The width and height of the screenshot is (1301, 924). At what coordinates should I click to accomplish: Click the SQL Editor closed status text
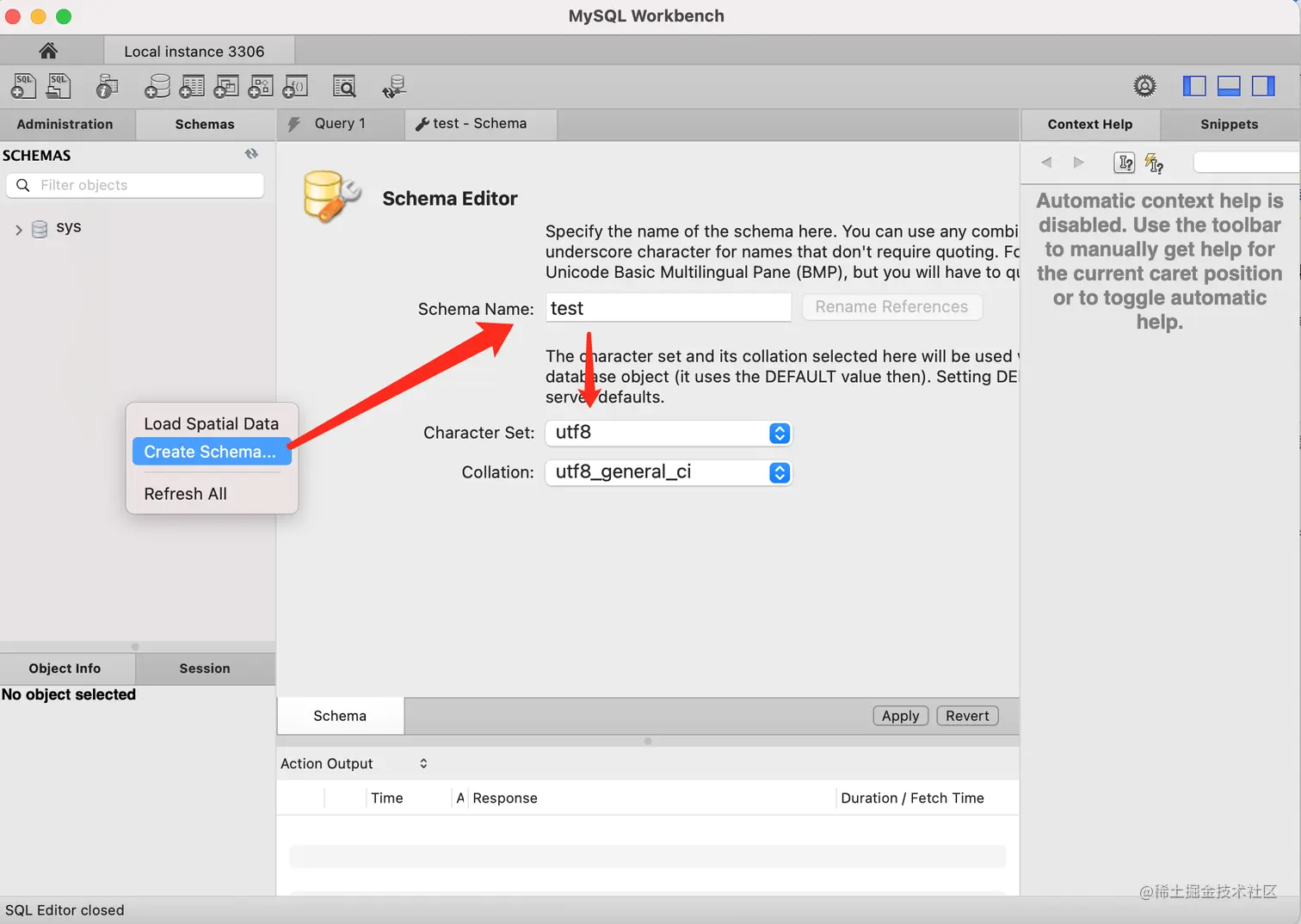65,910
